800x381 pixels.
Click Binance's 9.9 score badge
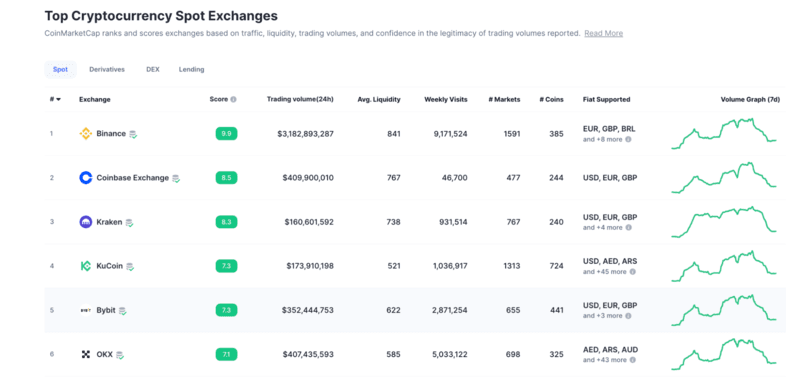pos(226,134)
